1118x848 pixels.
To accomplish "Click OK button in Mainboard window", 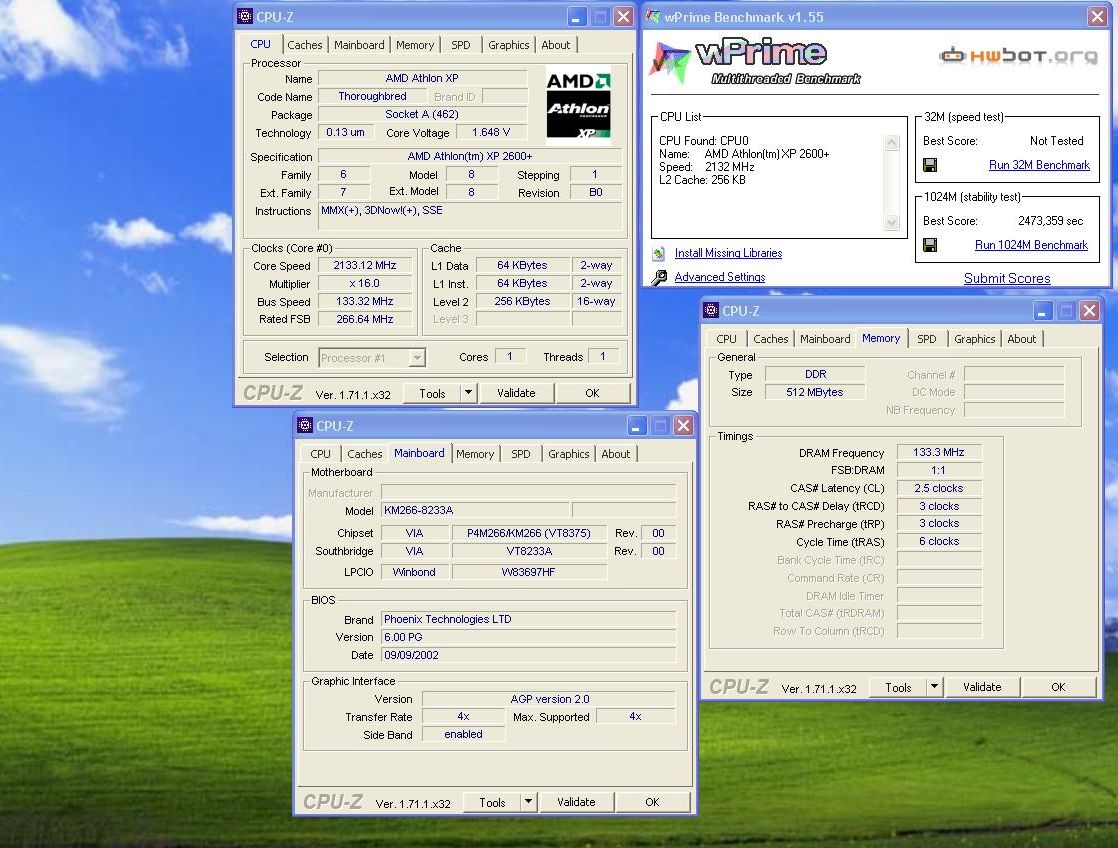I will pyautogui.click(x=652, y=802).
